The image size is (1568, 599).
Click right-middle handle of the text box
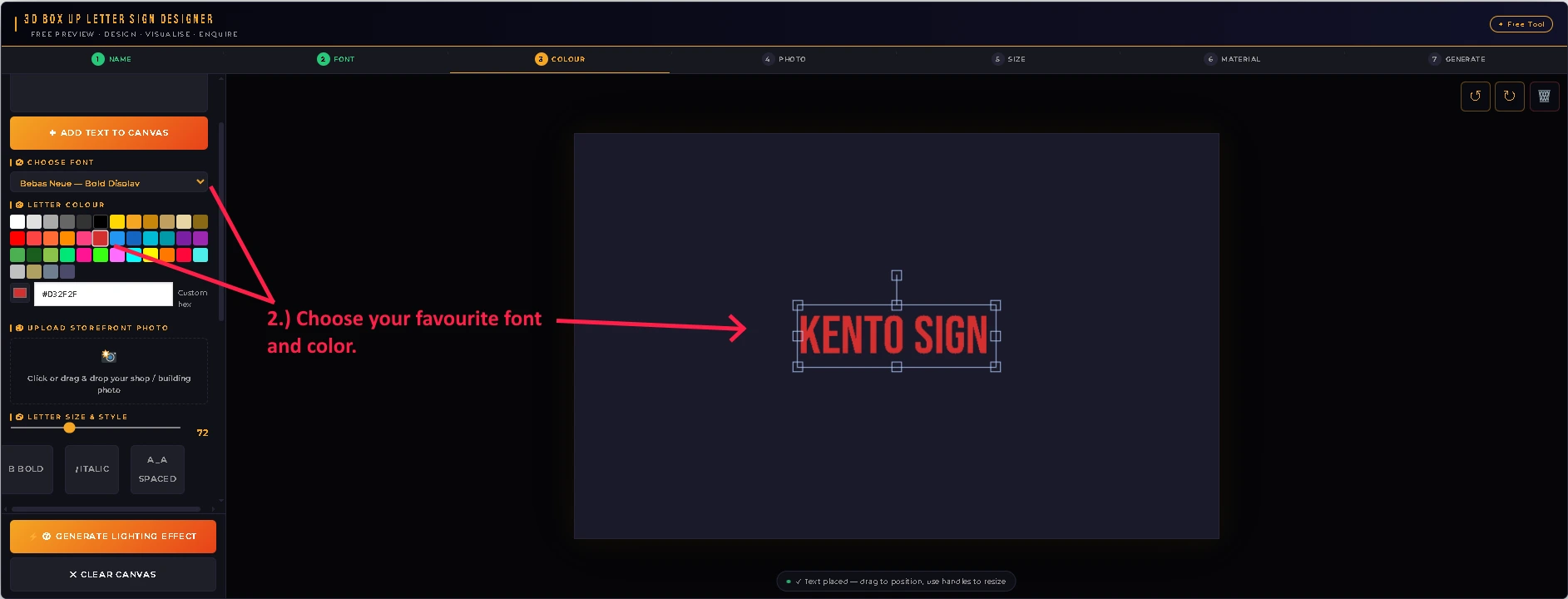(996, 336)
